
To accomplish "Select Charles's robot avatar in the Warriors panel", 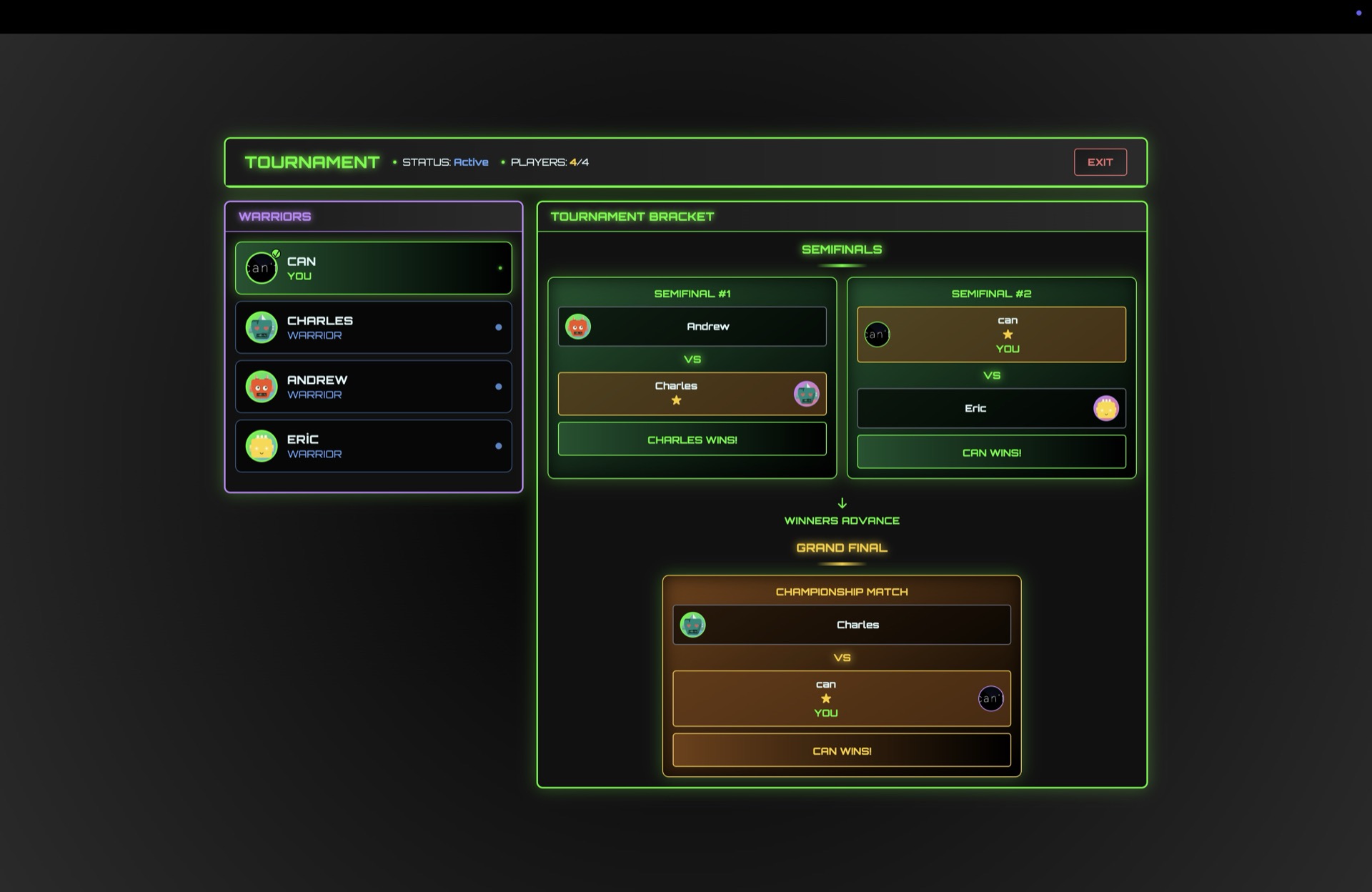I will 262,327.
